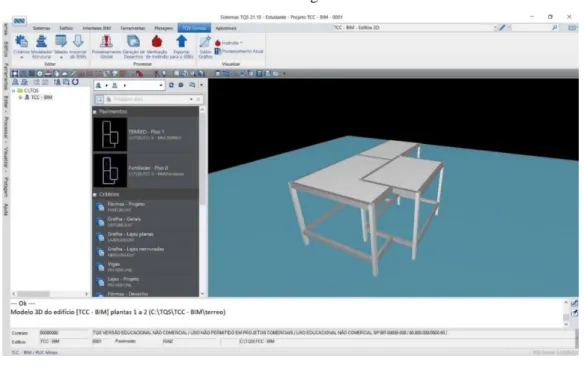Screen dimensions: 584x365
Task: Click the TQS application logo button
Action: (x=19, y=21)
